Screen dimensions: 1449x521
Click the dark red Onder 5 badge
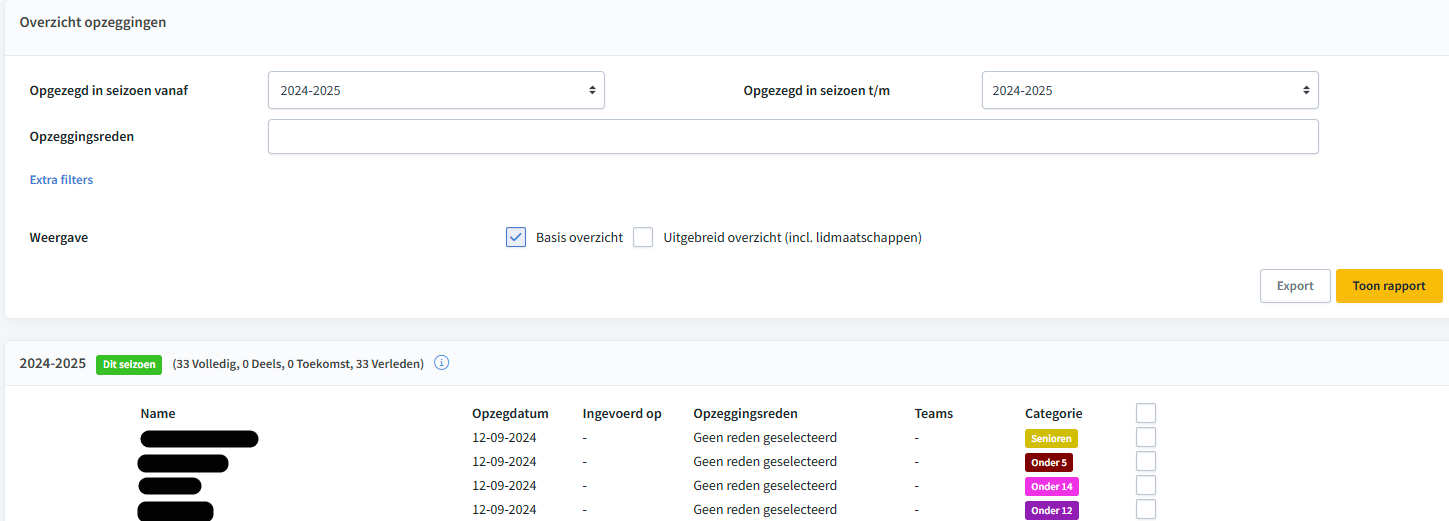[1048, 462]
